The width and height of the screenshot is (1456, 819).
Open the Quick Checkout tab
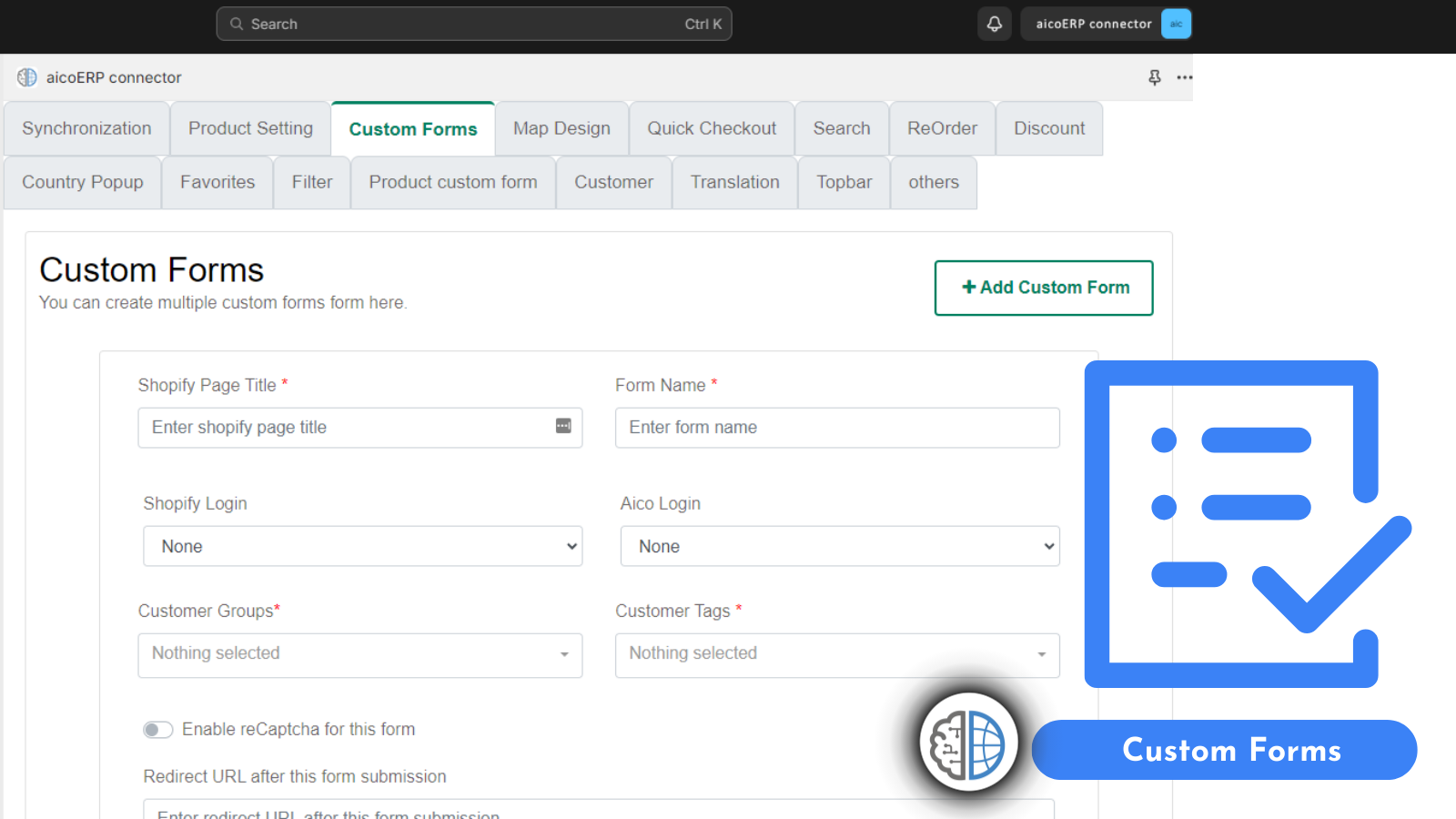(712, 128)
